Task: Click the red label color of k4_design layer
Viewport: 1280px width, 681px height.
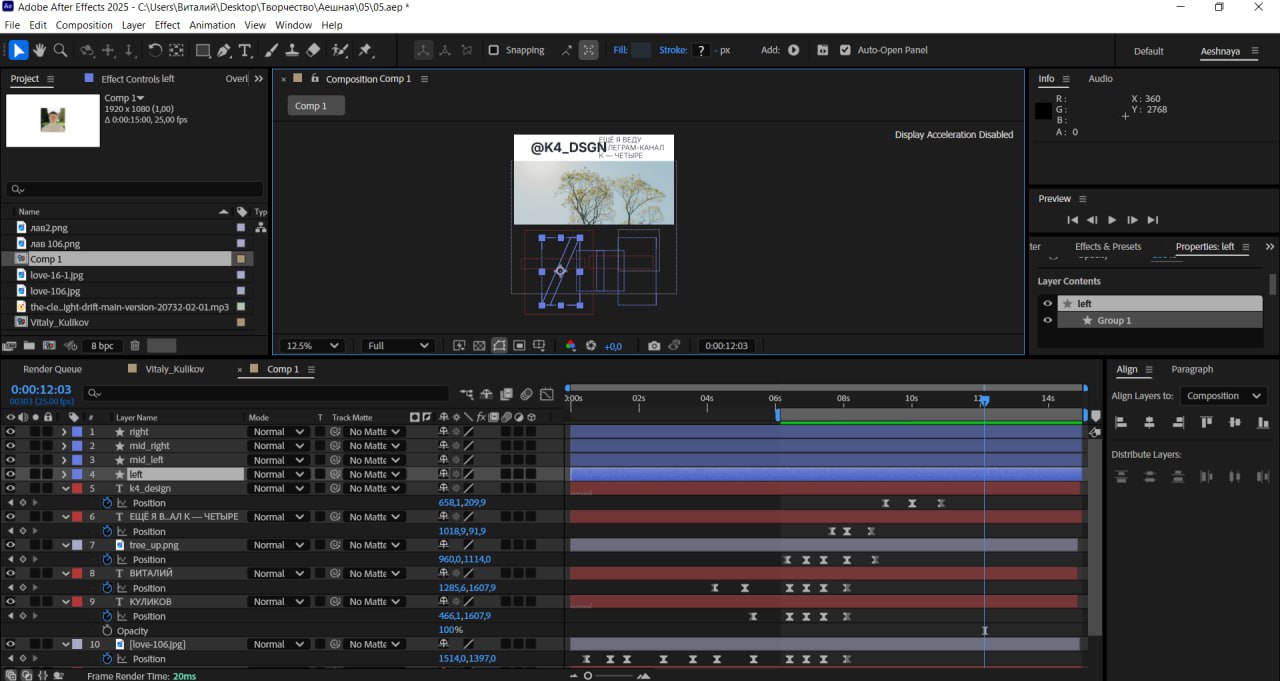Action: click(x=77, y=489)
